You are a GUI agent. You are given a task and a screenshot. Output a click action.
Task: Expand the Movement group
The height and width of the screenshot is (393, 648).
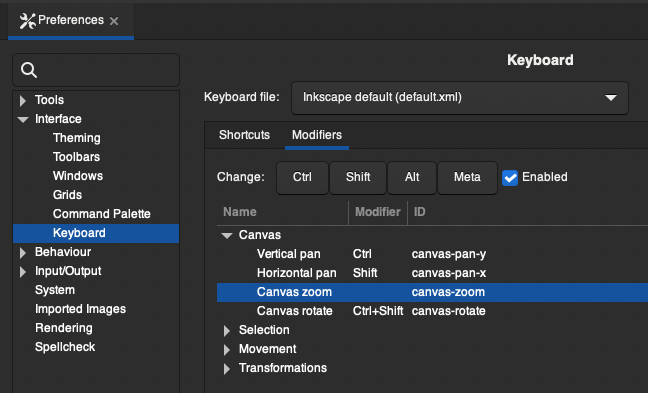227,350
